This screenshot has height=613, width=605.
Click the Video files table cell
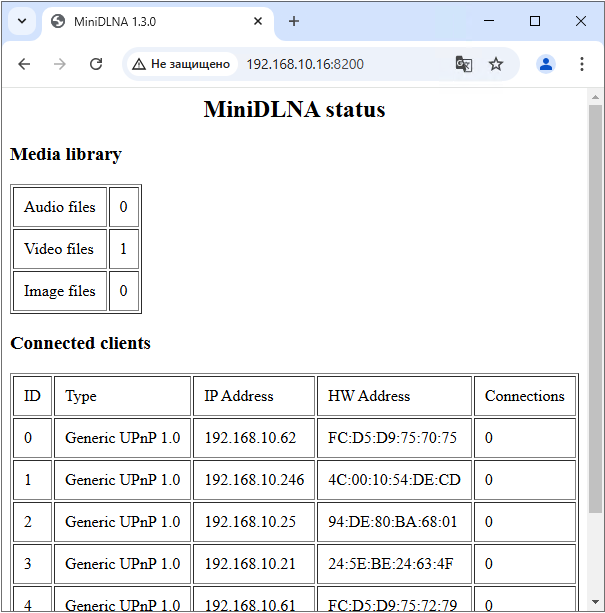coord(60,249)
